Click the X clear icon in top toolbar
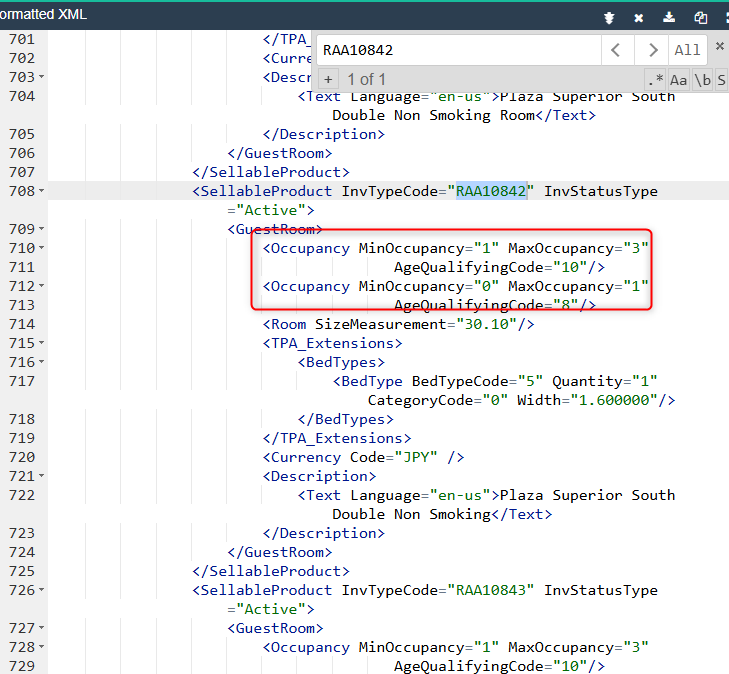This screenshot has width=729, height=674. point(639,17)
